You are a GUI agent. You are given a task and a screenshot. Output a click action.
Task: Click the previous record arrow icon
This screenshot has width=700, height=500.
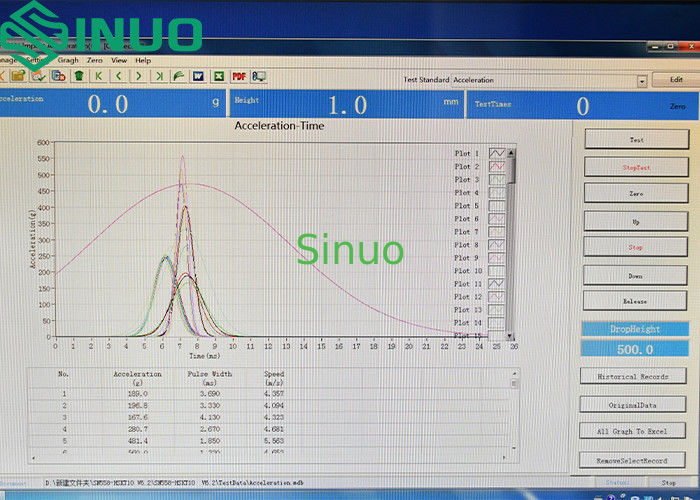click(119, 76)
